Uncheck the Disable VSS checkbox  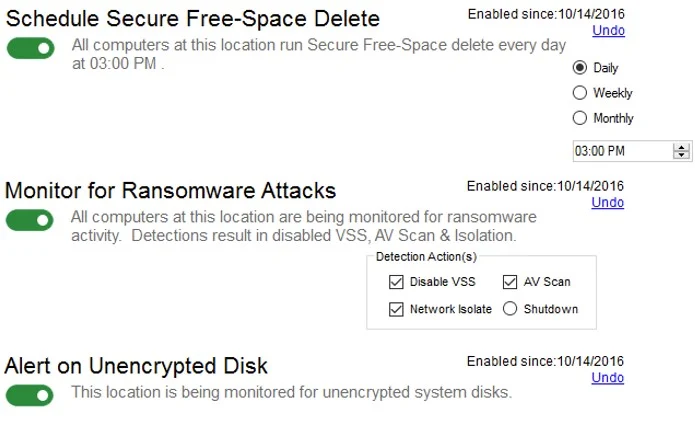click(x=397, y=282)
